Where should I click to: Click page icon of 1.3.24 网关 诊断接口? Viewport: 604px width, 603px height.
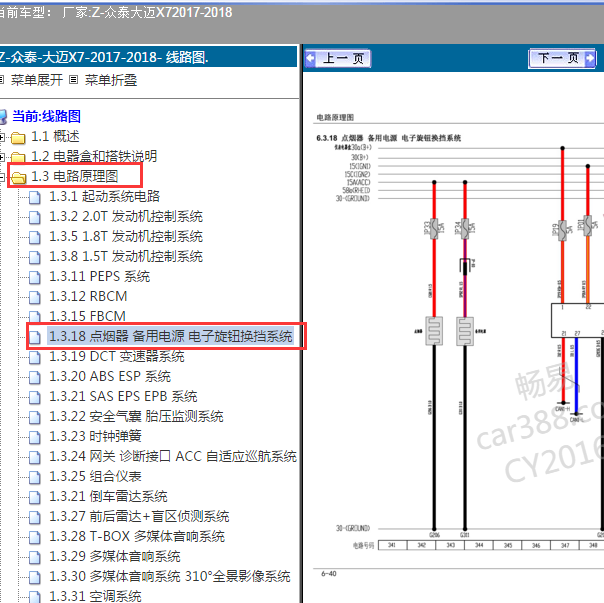pos(35,457)
